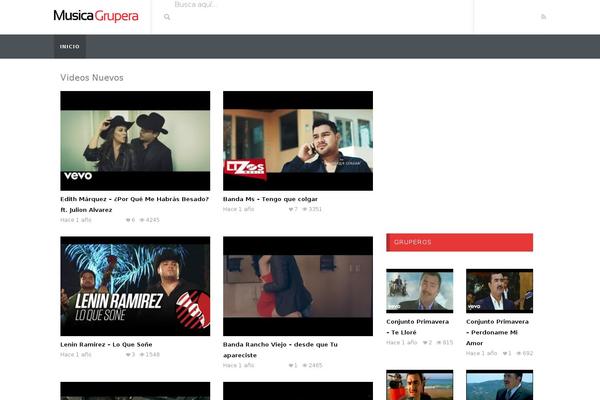Image resolution: width=600 pixels, height=400 pixels.
Task: Click view count 2465
Action: (315, 365)
